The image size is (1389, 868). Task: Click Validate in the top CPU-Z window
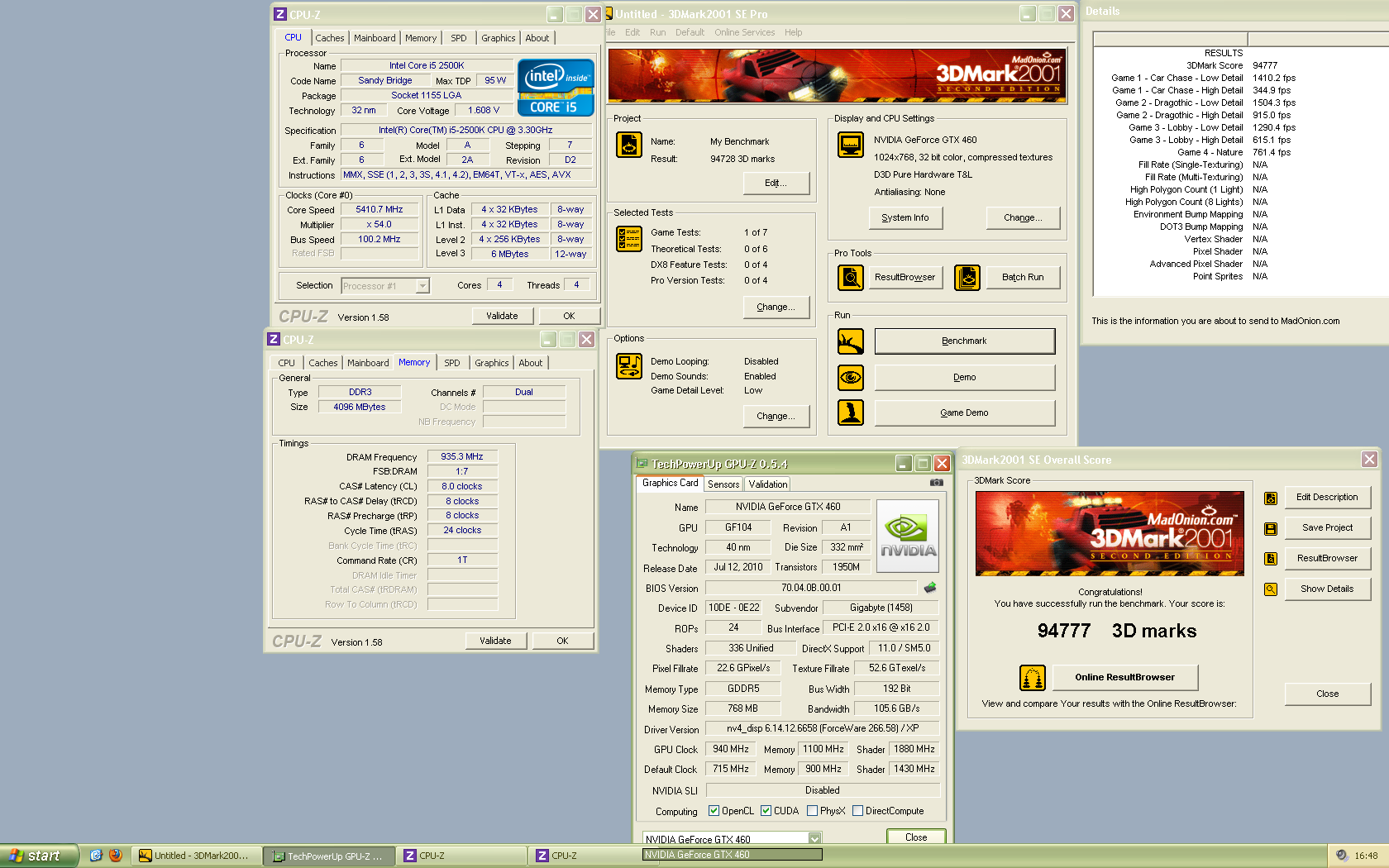502,316
